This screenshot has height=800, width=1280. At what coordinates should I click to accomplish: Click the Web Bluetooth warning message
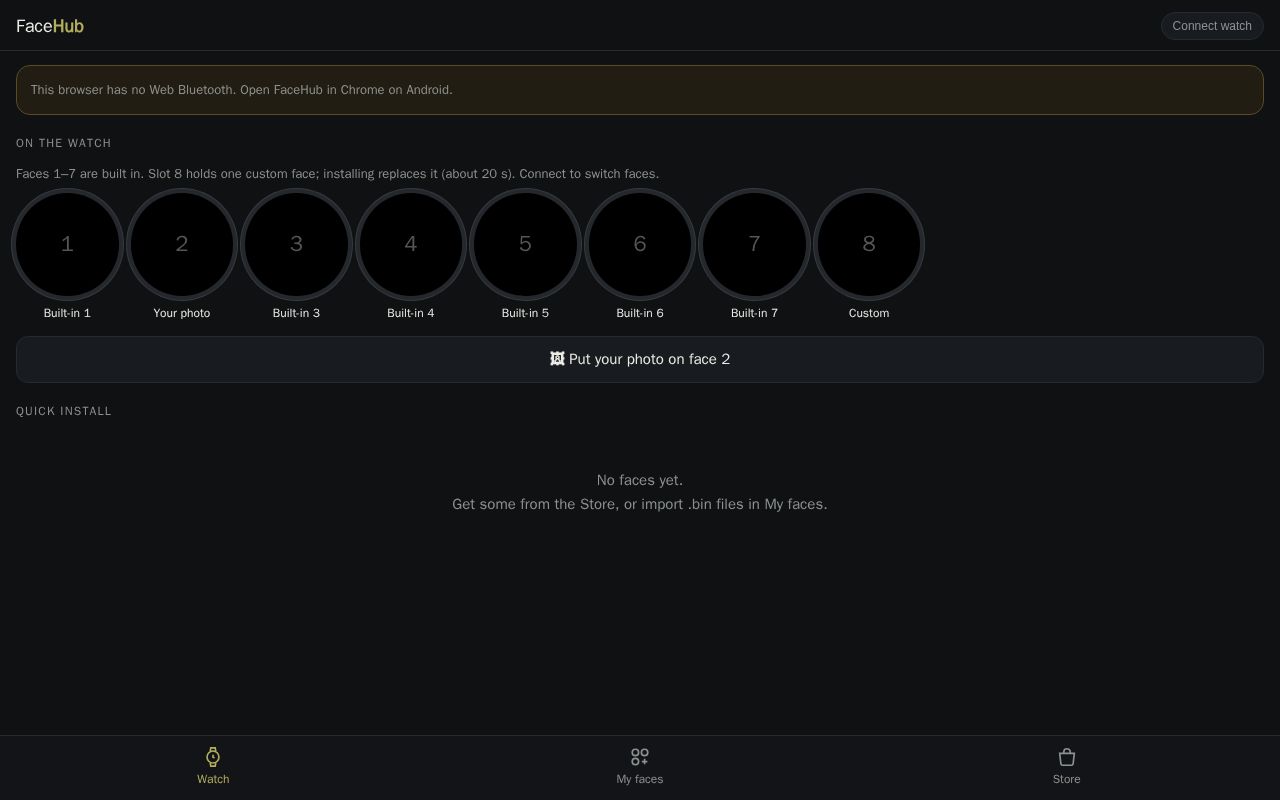pyautogui.click(x=640, y=90)
